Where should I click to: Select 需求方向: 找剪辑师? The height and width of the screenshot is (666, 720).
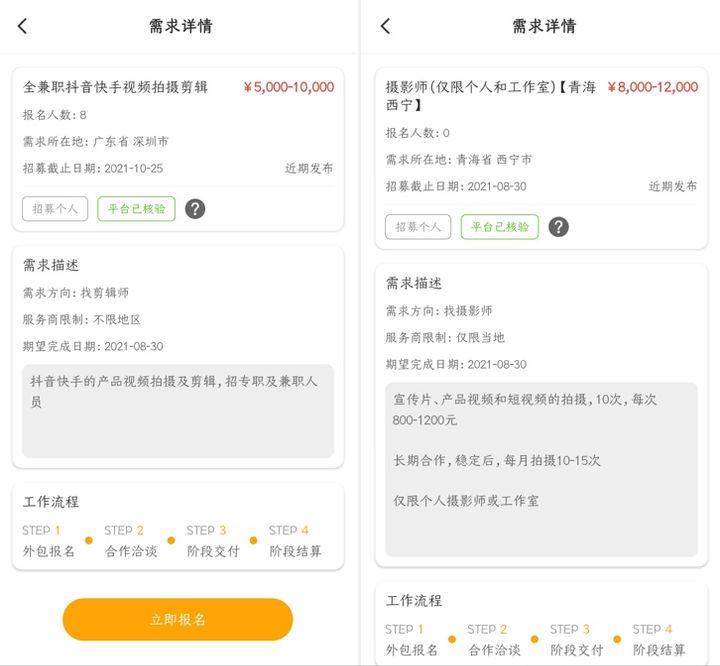tap(76, 293)
